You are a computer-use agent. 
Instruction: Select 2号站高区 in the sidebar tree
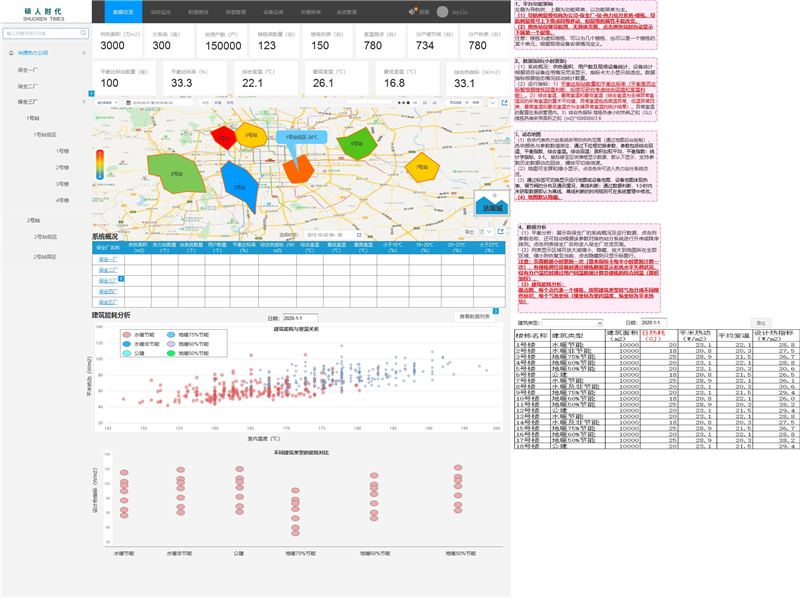pos(45,257)
